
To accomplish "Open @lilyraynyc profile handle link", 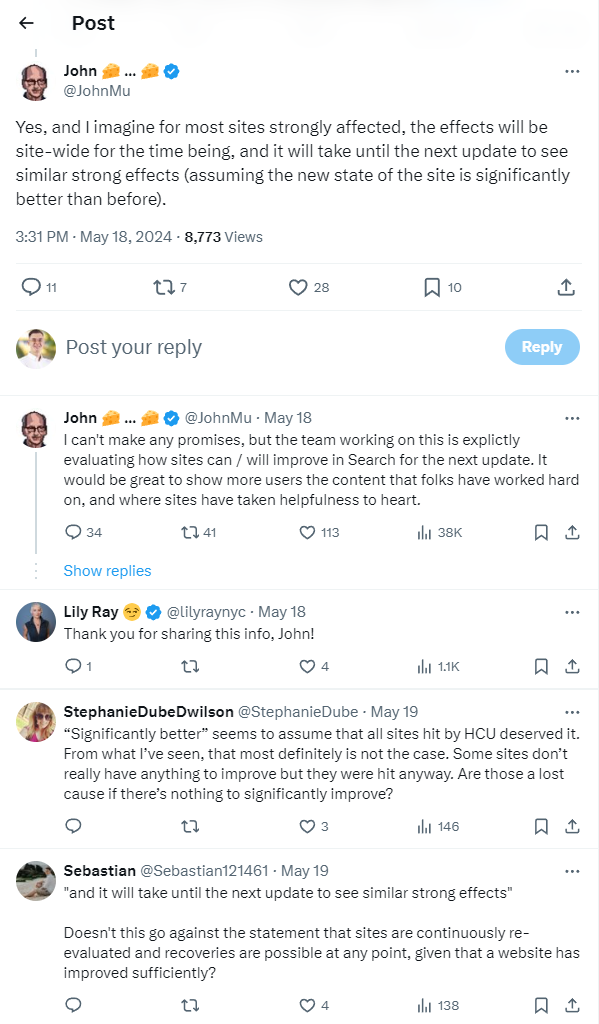I will click(206, 612).
